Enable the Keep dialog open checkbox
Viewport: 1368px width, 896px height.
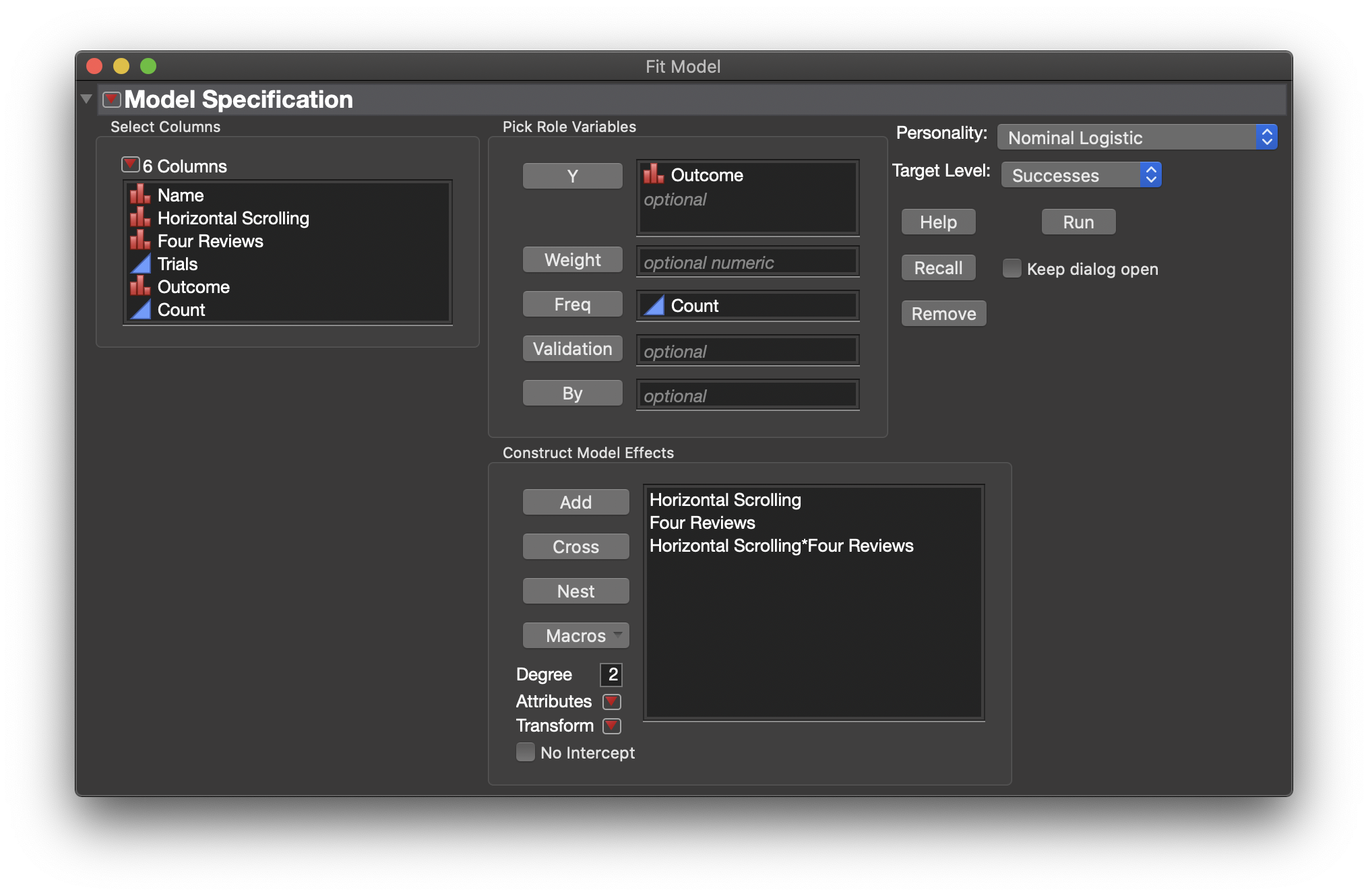click(x=1012, y=269)
